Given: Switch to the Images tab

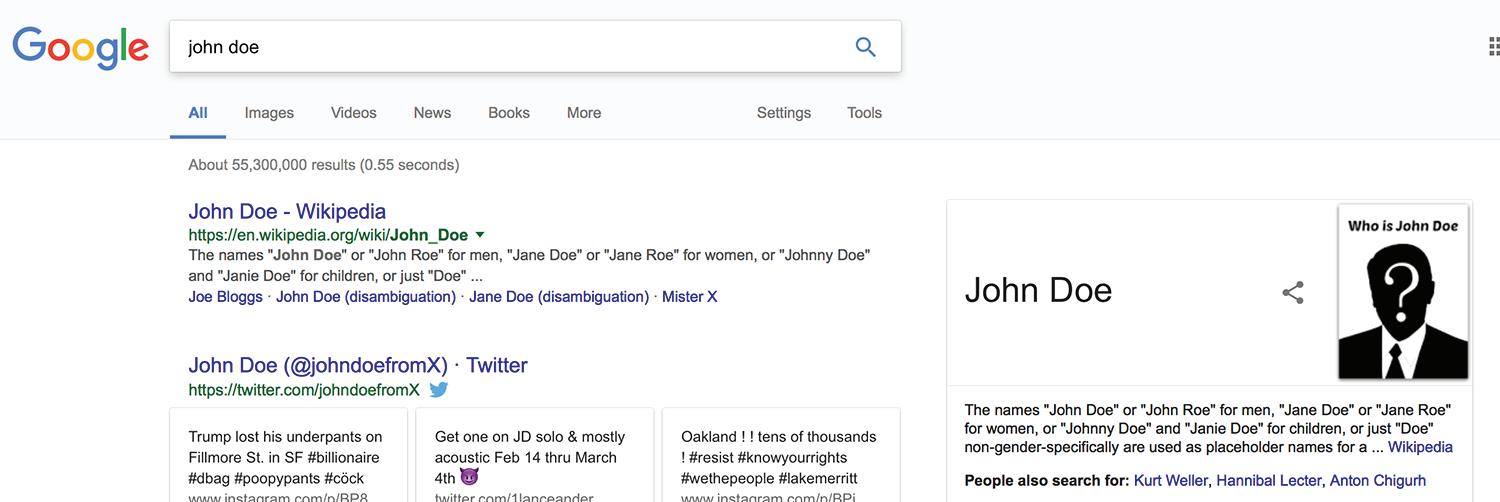Looking at the screenshot, I should [269, 113].
